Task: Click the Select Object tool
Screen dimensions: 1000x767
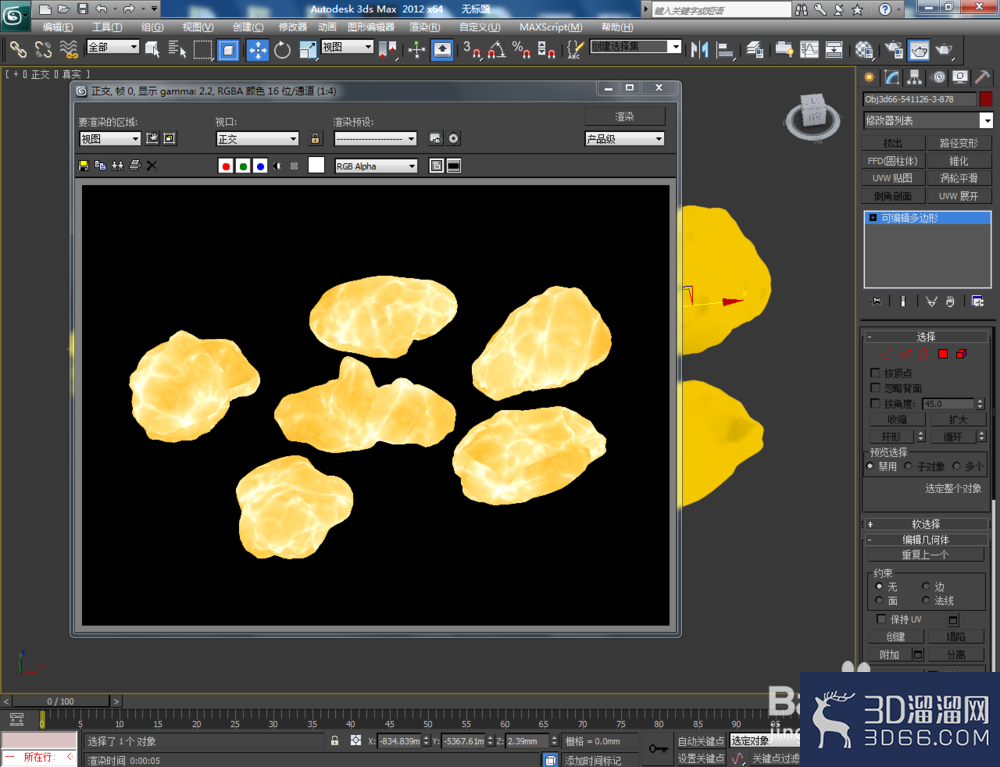Action: [152, 50]
